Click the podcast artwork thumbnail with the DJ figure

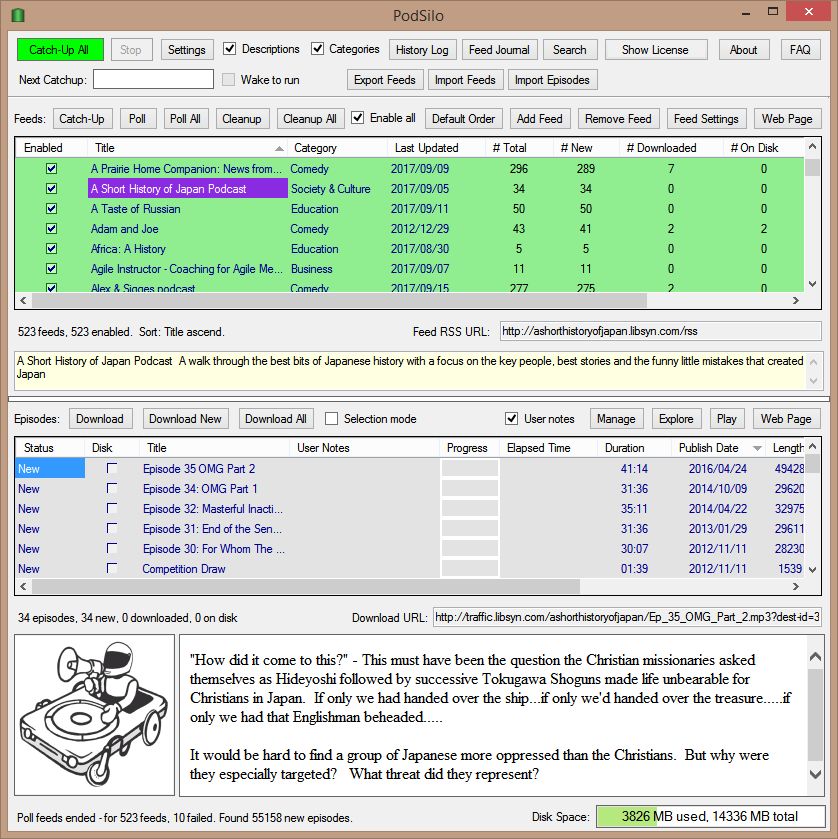coord(94,715)
